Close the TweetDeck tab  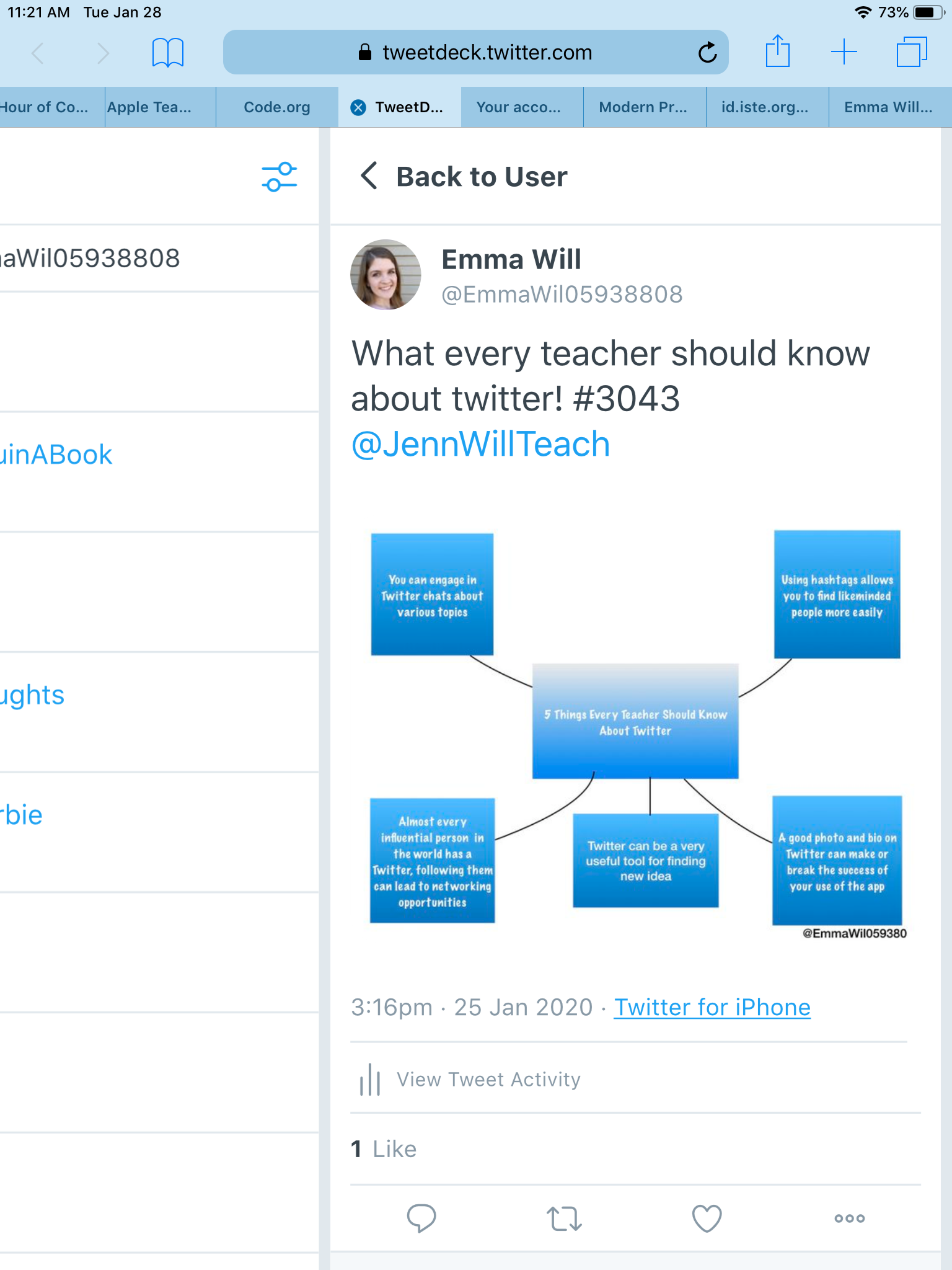pos(358,108)
